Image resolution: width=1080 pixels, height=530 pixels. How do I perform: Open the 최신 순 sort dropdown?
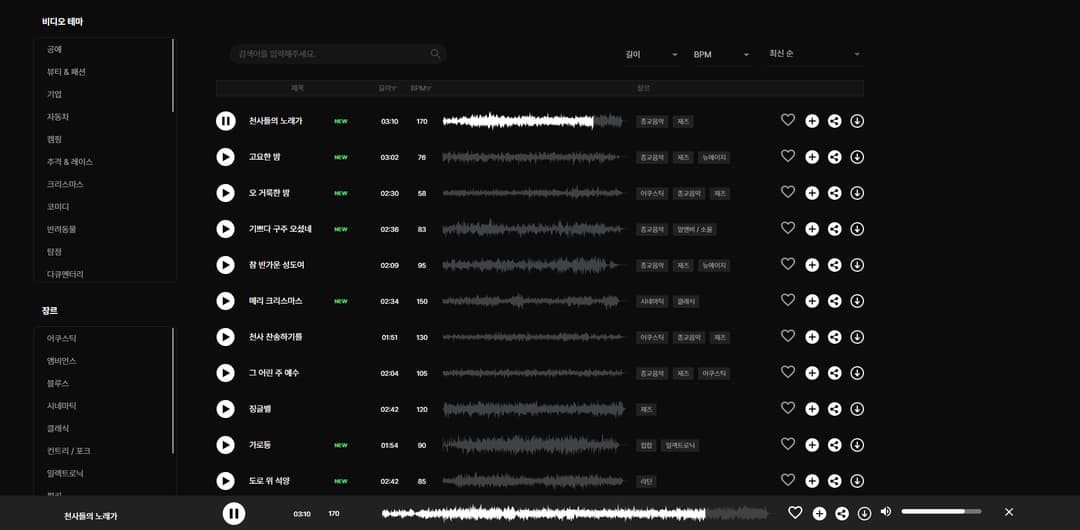click(x=814, y=54)
